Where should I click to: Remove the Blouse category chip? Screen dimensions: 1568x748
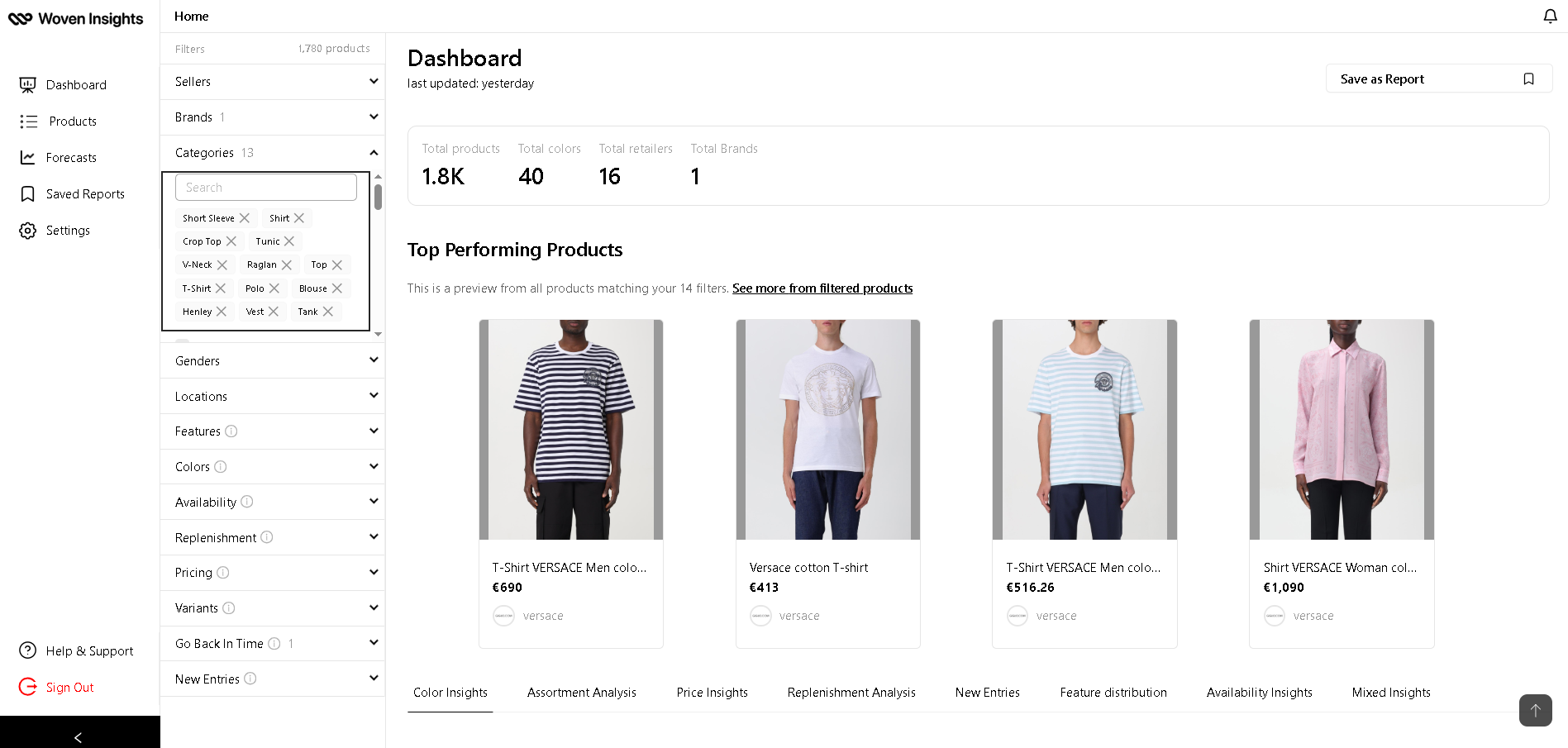click(337, 288)
